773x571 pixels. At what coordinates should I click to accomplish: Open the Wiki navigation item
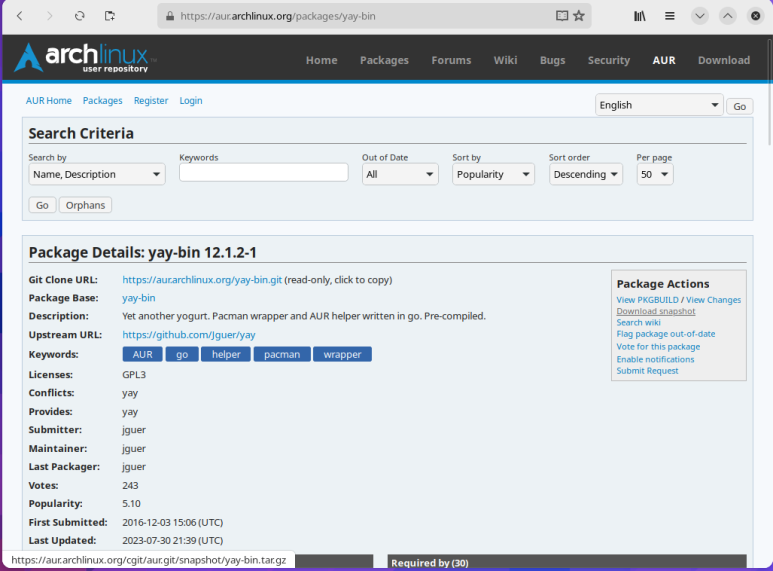[505, 60]
